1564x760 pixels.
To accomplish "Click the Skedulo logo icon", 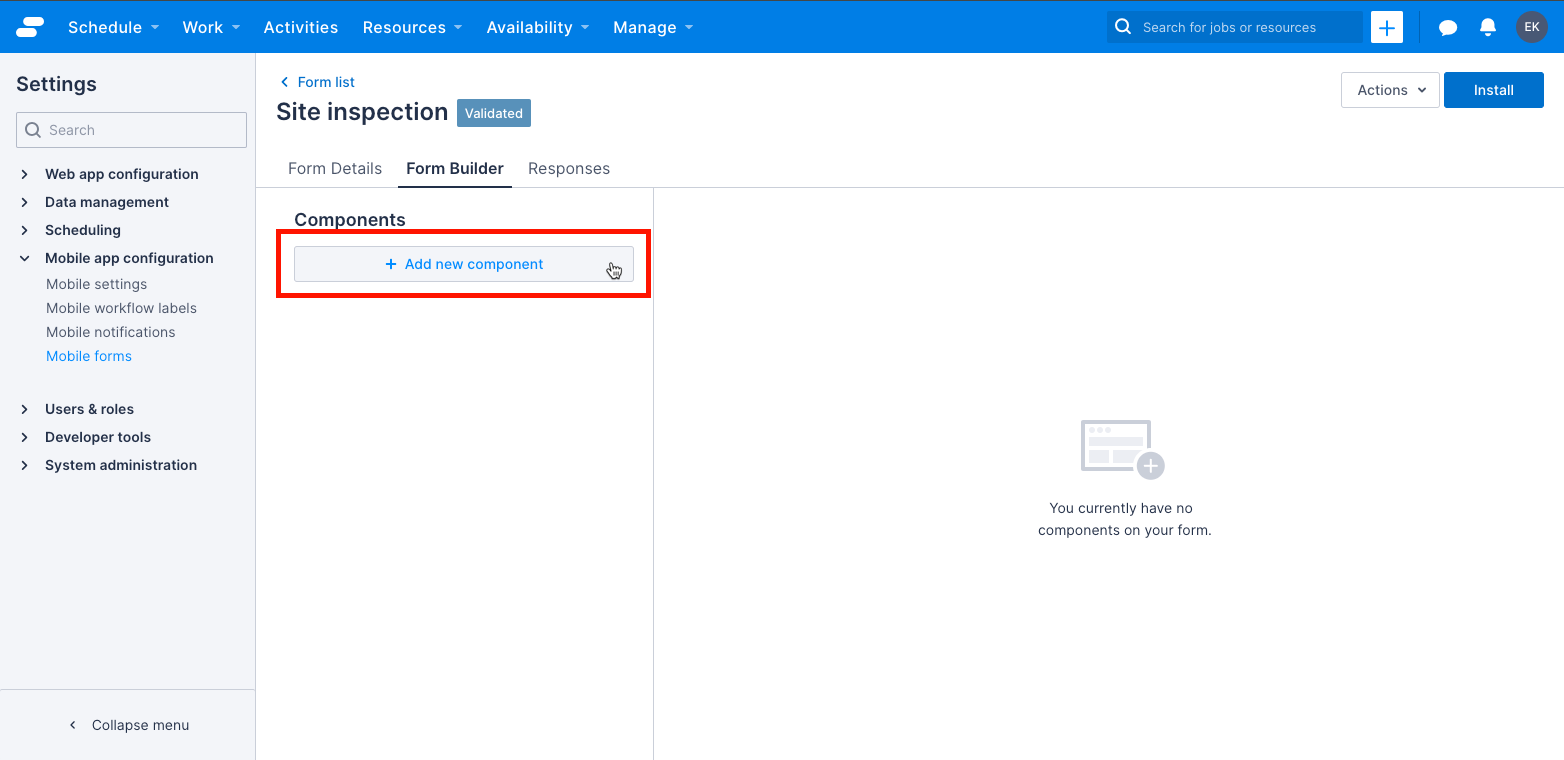I will pyautogui.click(x=30, y=27).
